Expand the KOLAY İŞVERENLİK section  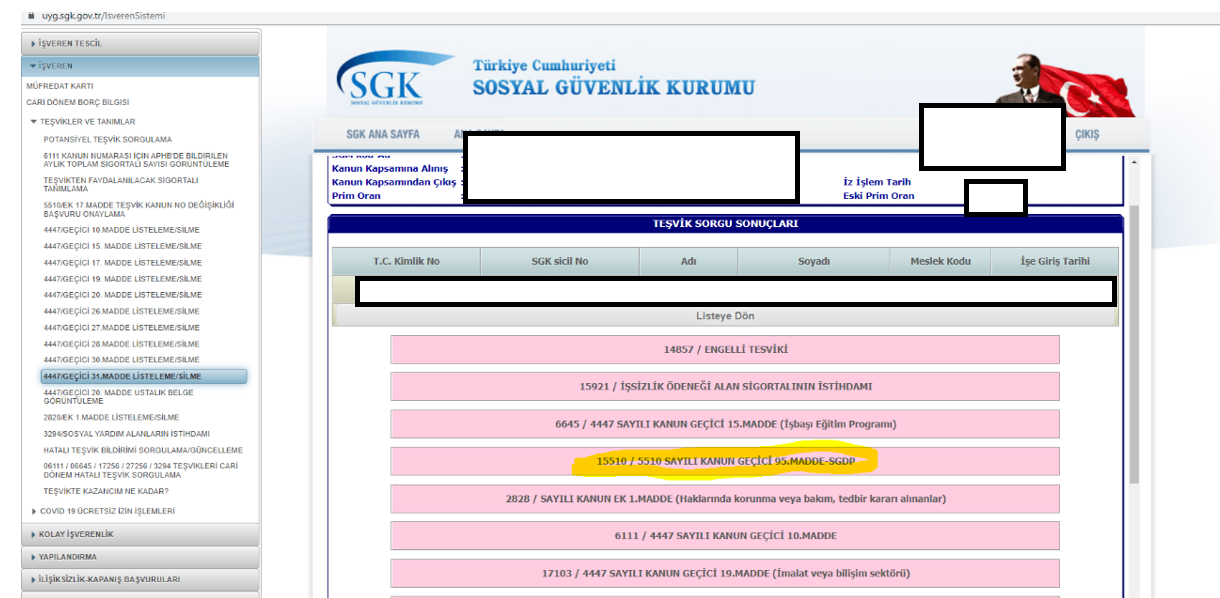pyautogui.click(x=140, y=534)
